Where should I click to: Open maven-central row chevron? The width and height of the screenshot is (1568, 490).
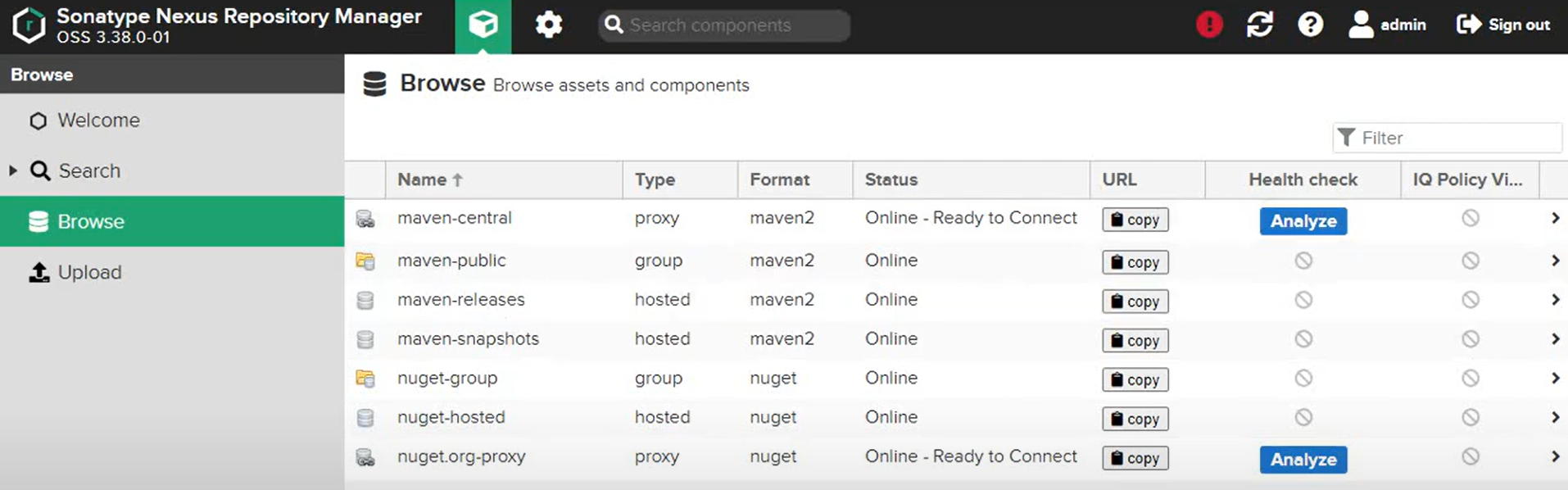(x=1555, y=218)
